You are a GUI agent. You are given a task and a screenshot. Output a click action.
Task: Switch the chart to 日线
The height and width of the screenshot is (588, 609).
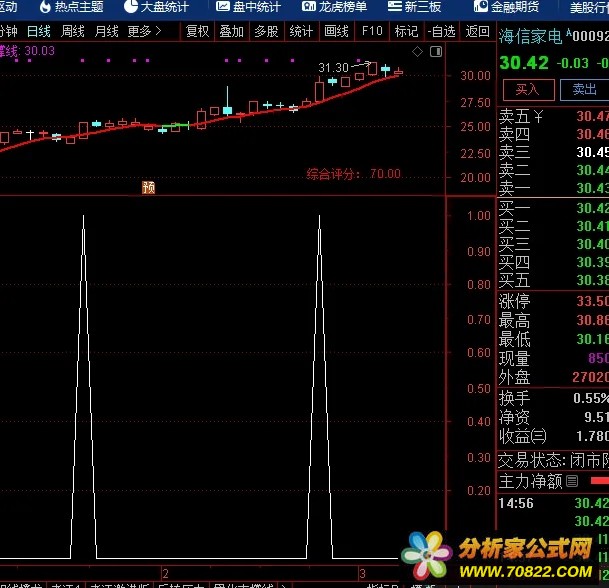click(x=38, y=31)
